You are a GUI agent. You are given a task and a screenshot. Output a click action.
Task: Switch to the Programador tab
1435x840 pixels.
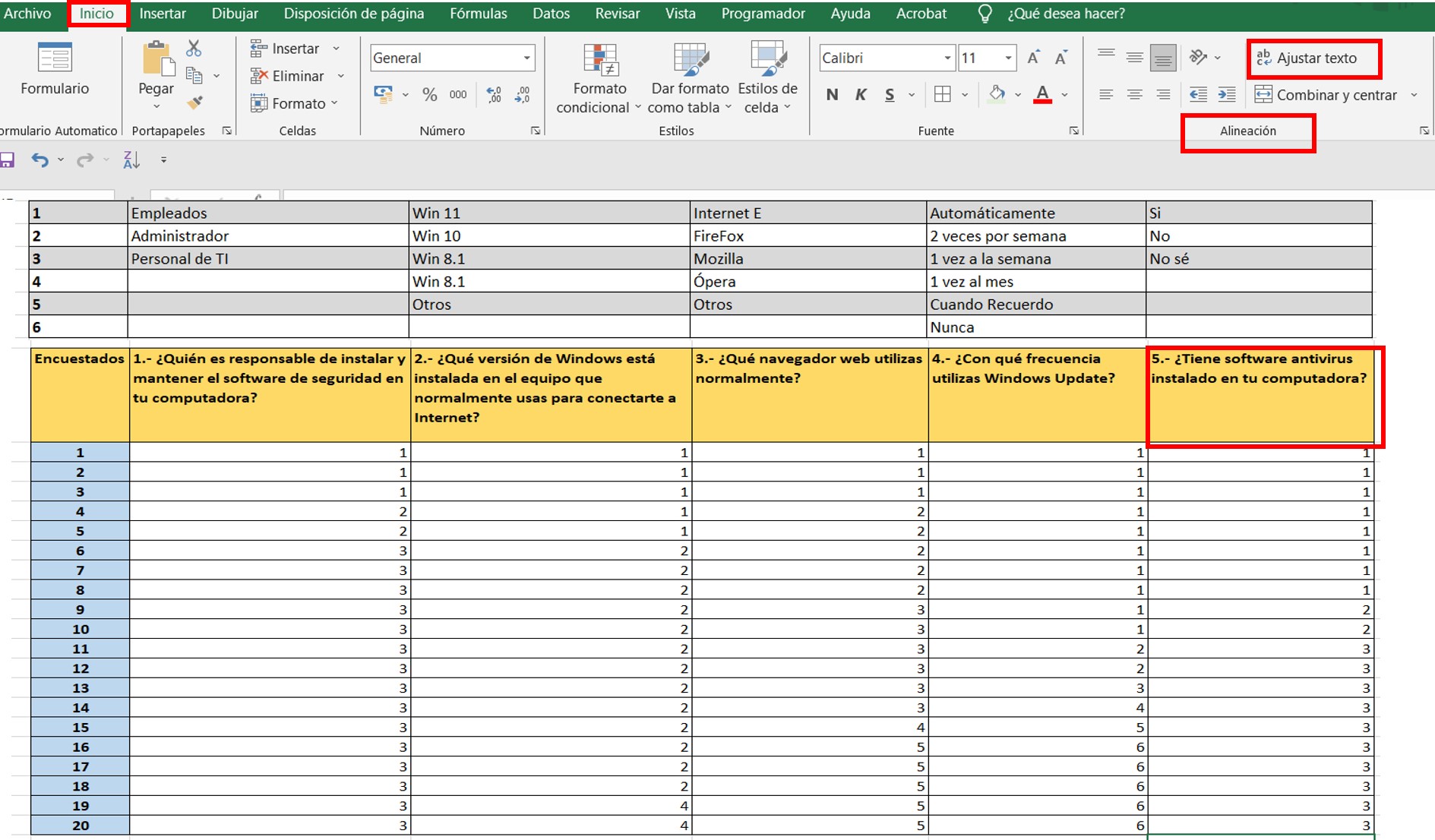click(x=763, y=14)
